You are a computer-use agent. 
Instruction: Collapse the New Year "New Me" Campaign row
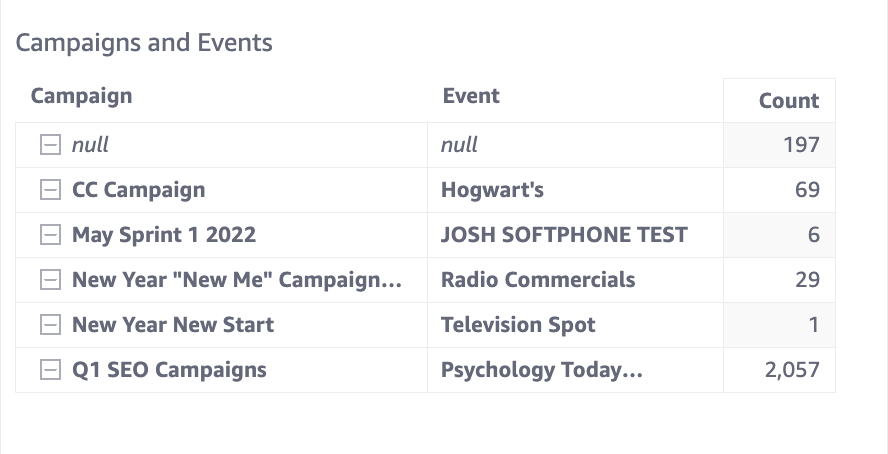coord(49,280)
